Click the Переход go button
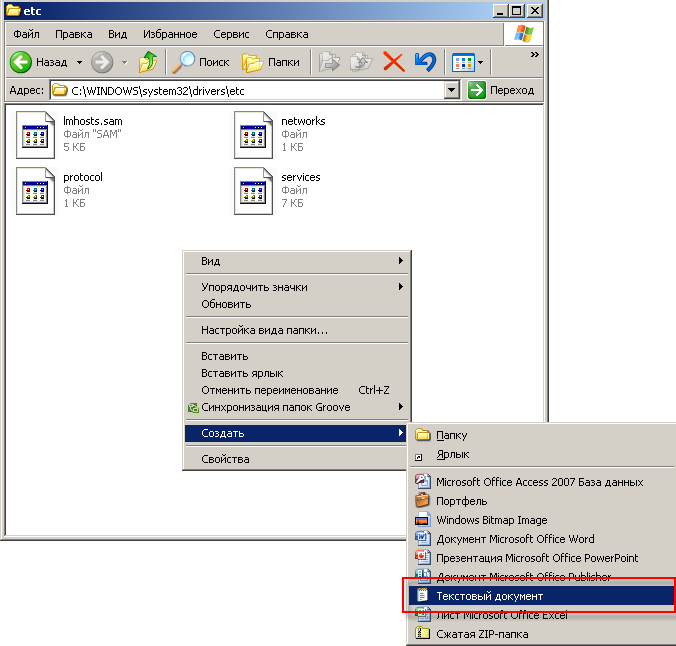The width and height of the screenshot is (676, 646). point(501,90)
